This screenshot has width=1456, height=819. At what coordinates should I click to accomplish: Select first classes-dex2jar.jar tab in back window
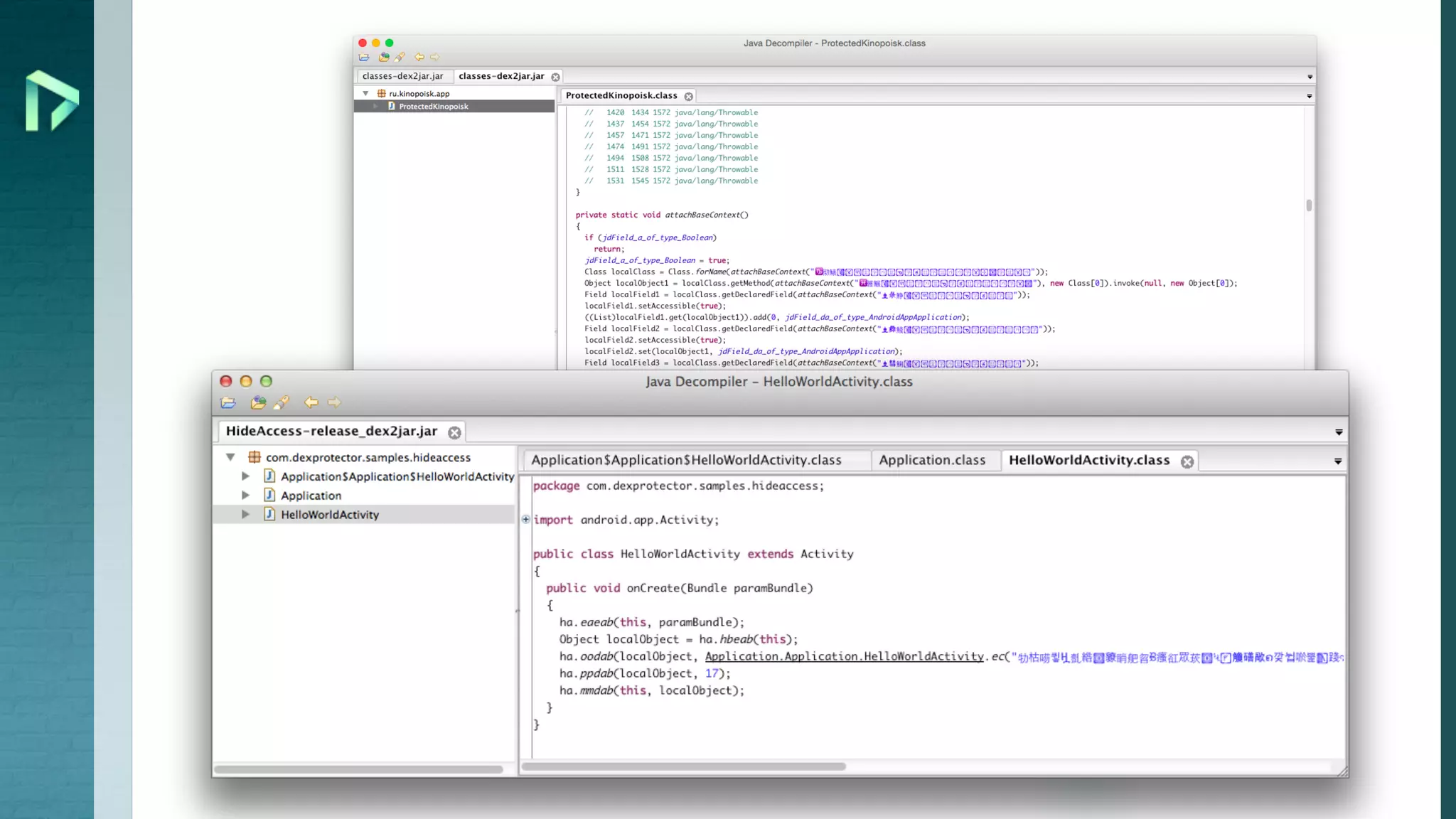pos(402,76)
